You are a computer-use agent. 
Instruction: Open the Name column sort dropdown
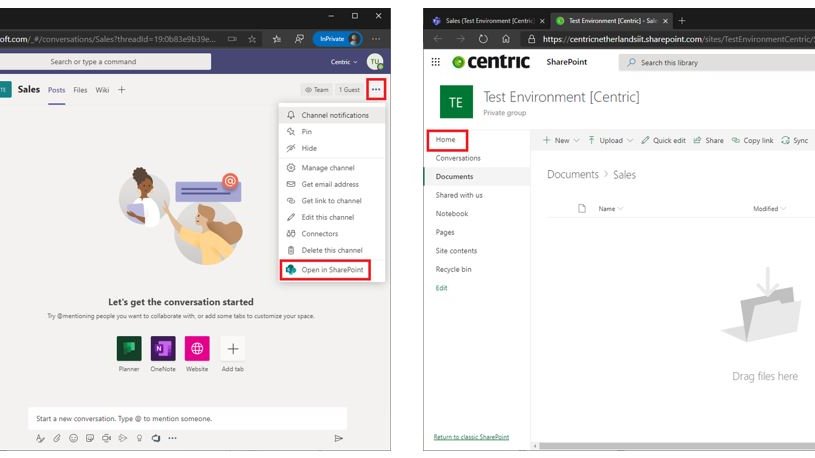tap(610, 208)
